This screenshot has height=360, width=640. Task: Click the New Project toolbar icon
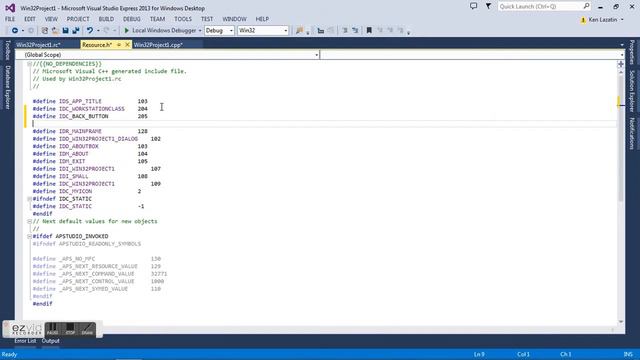tap(45, 31)
